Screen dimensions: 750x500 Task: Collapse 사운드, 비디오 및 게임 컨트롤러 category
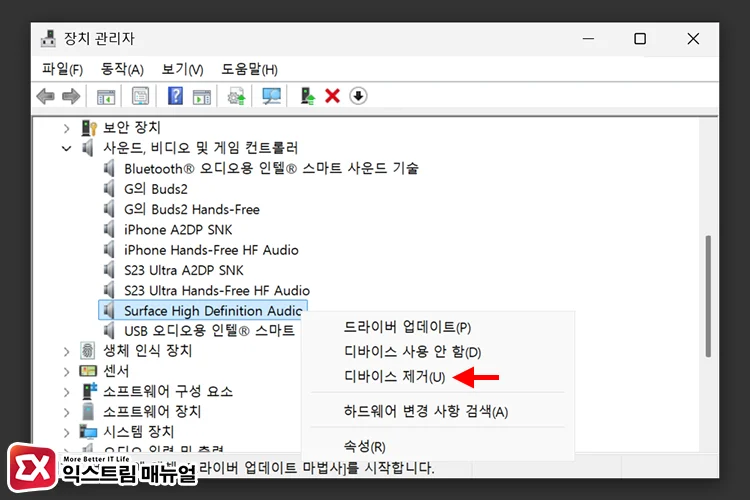pos(66,148)
